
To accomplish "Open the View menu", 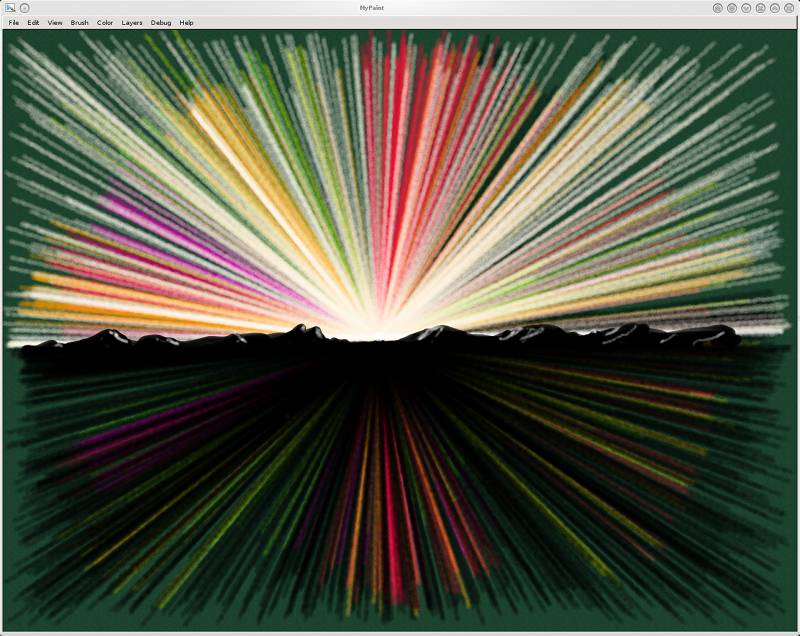I will point(55,22).
